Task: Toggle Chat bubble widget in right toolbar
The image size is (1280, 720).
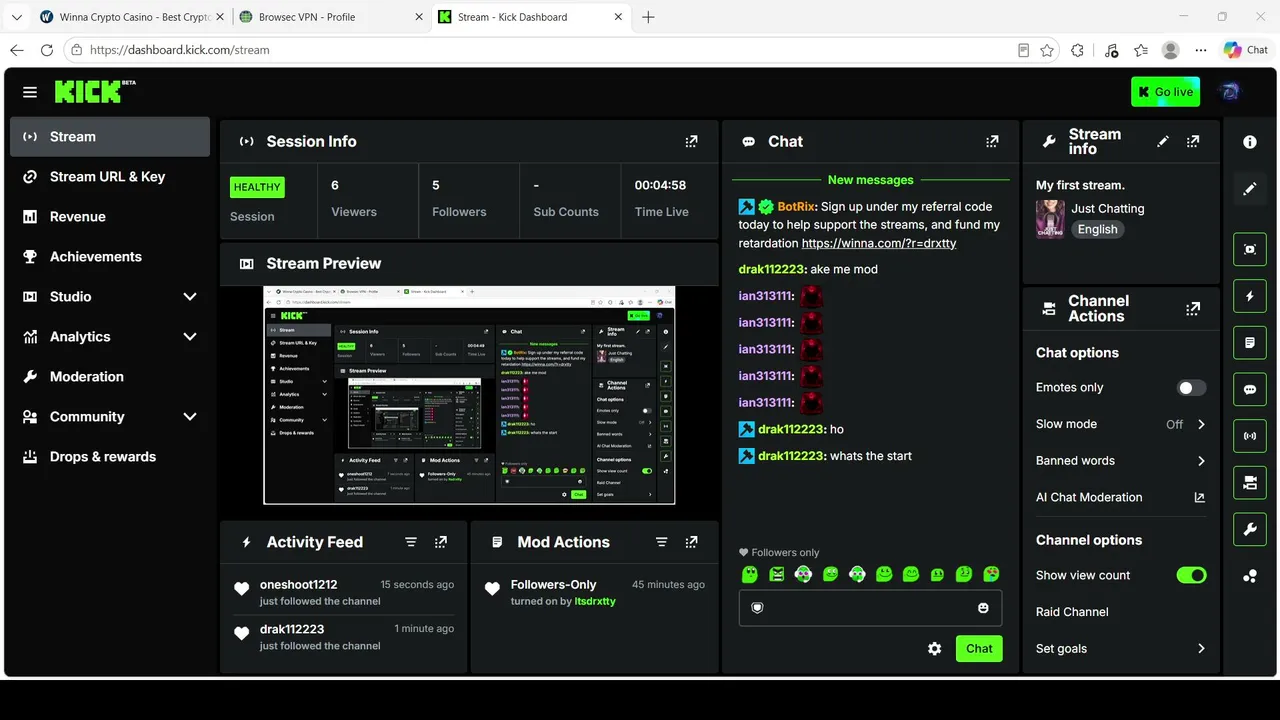Action: point(1250,389)
